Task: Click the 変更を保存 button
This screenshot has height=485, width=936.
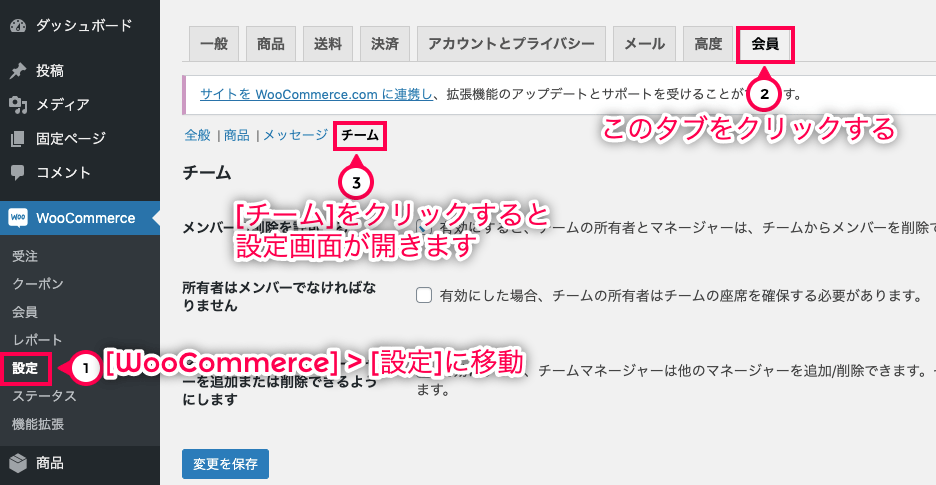Action: pyautogui.click(x=225, y=464)
